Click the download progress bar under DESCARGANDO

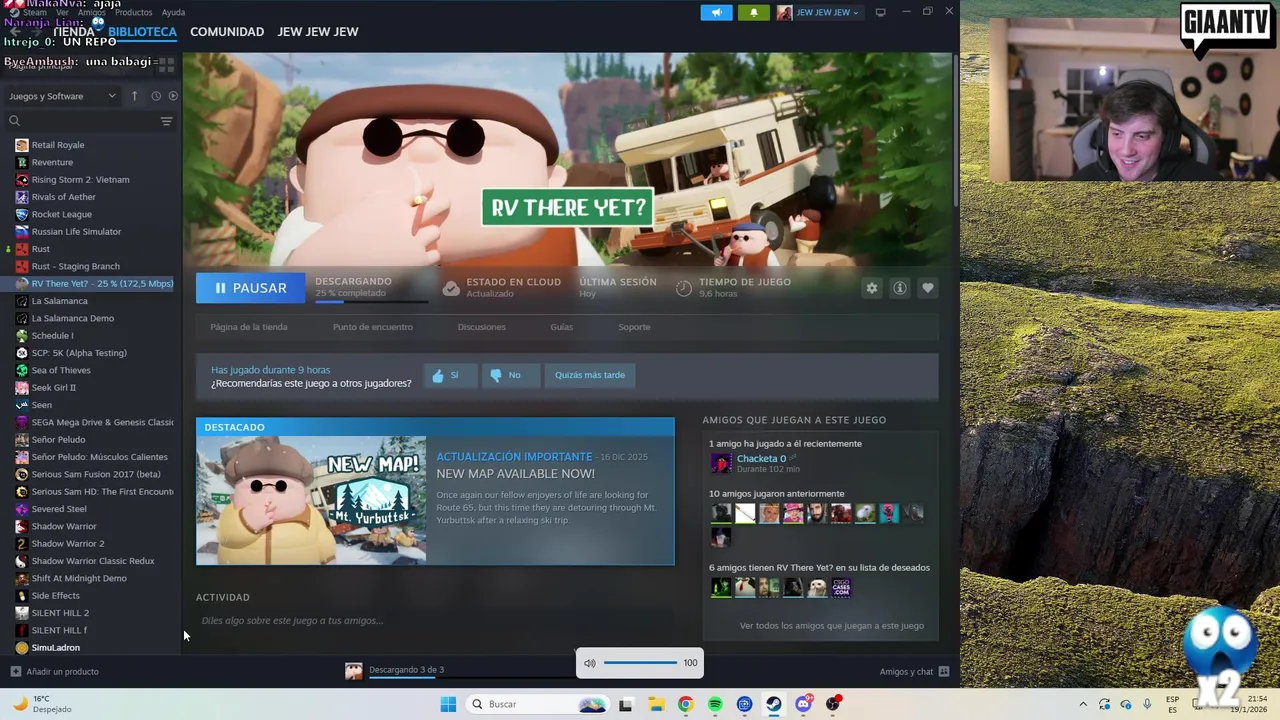(371, 301)
